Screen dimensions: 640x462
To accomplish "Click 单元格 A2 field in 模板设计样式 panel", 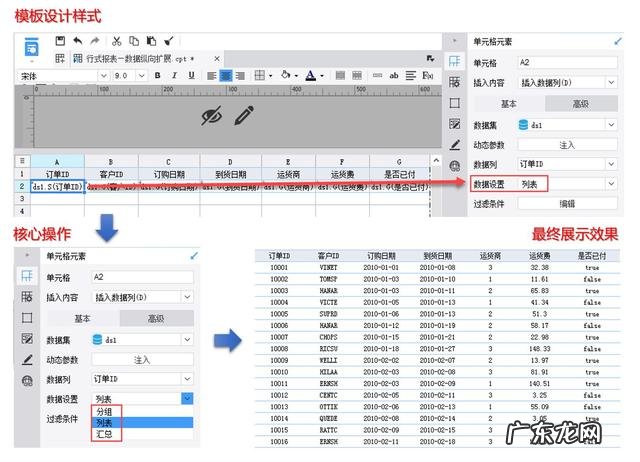I will 567,62.
